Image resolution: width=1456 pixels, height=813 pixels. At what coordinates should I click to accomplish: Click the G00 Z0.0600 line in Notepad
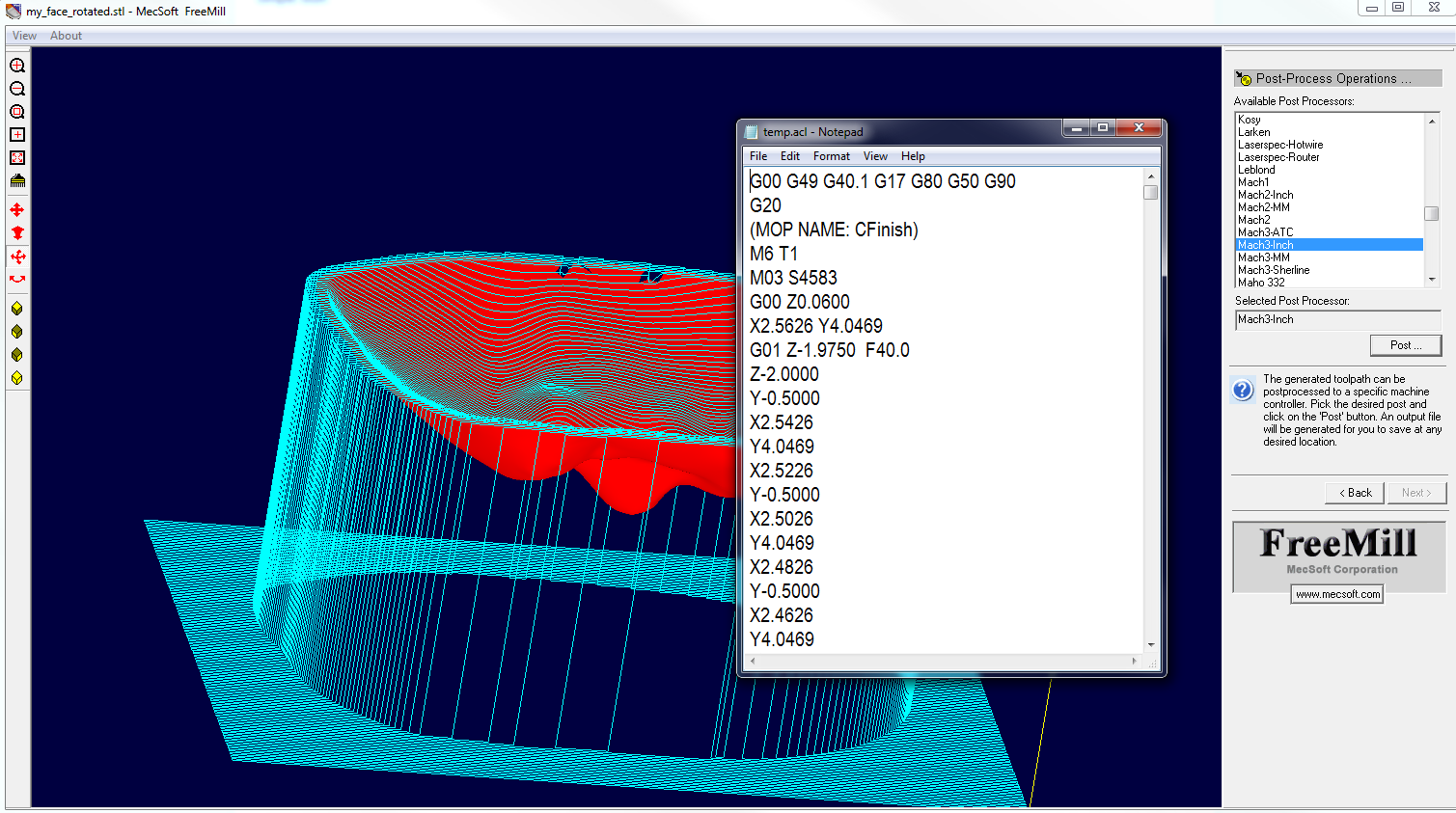click(800, 302)
